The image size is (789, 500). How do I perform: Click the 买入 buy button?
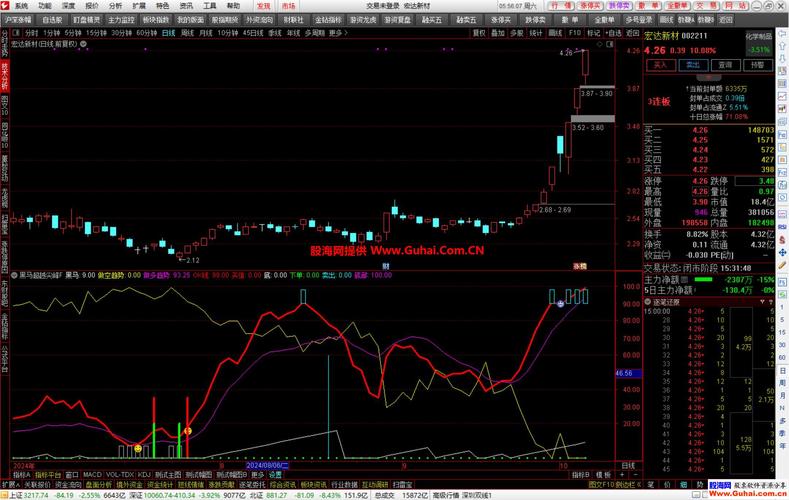tap(660, 65)
